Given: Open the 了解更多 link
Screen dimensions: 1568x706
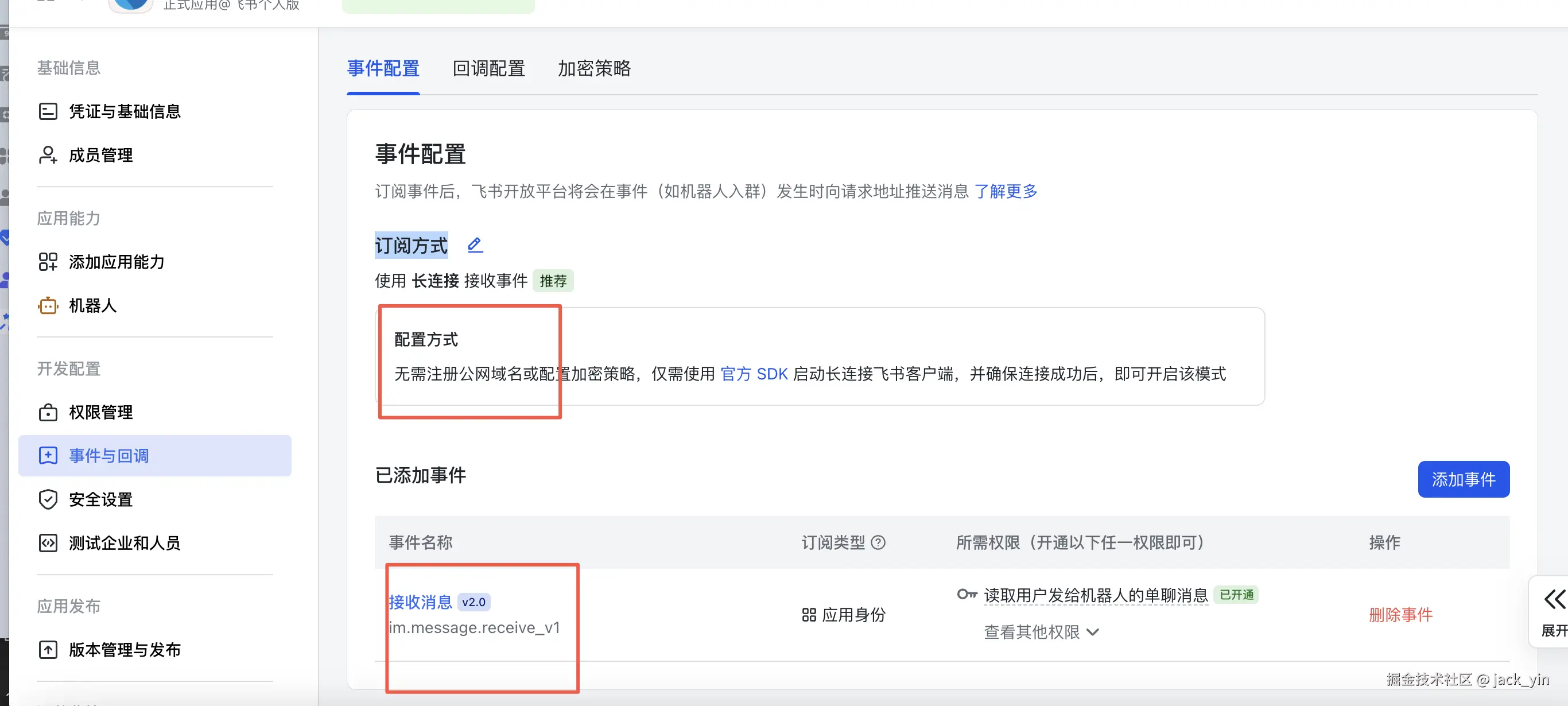Looking at the screenshot, I should pyautogui.click(x=1006, y=191).
